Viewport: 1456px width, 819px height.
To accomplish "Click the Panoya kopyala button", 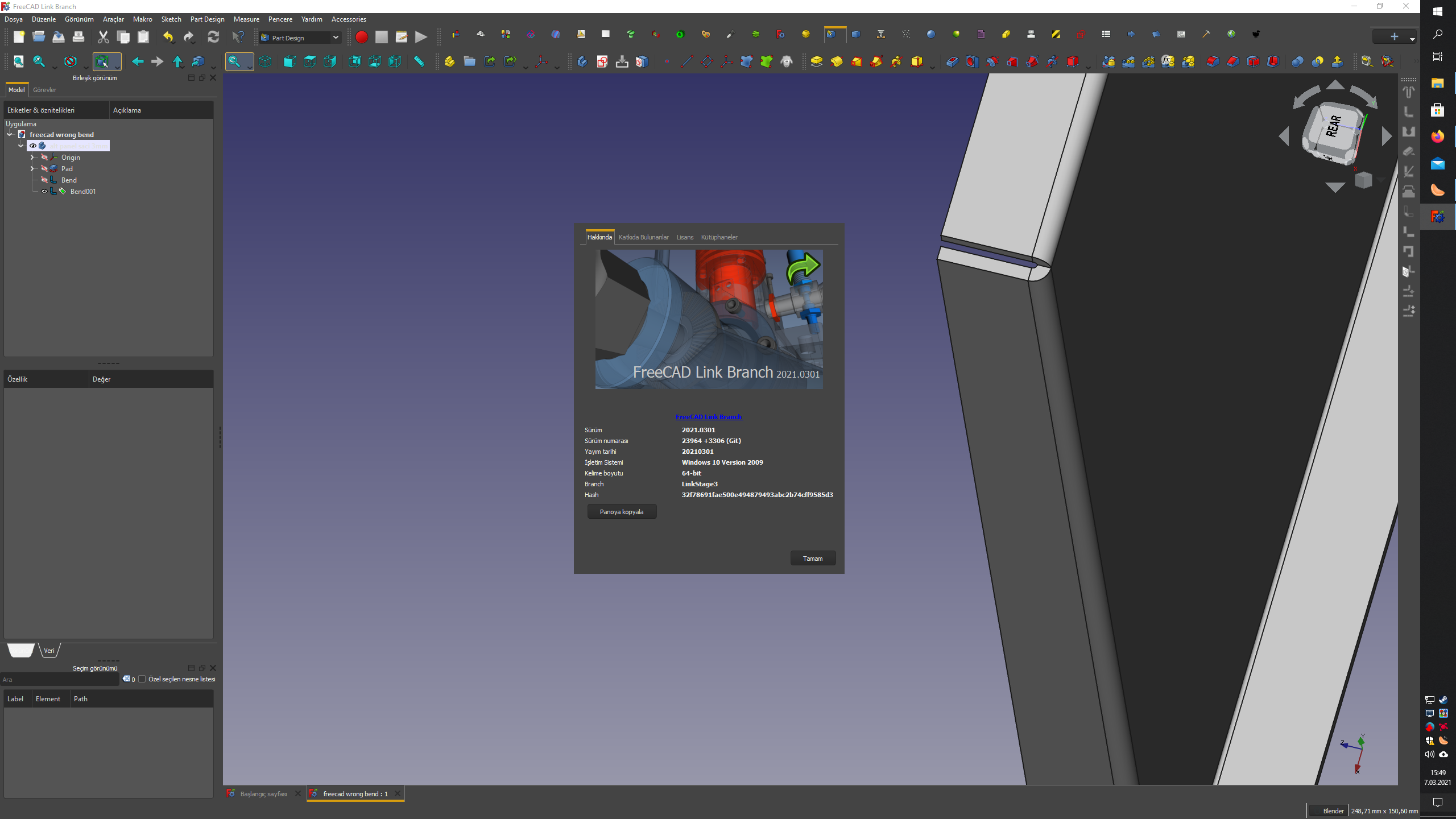I will (x=622, y=512).
